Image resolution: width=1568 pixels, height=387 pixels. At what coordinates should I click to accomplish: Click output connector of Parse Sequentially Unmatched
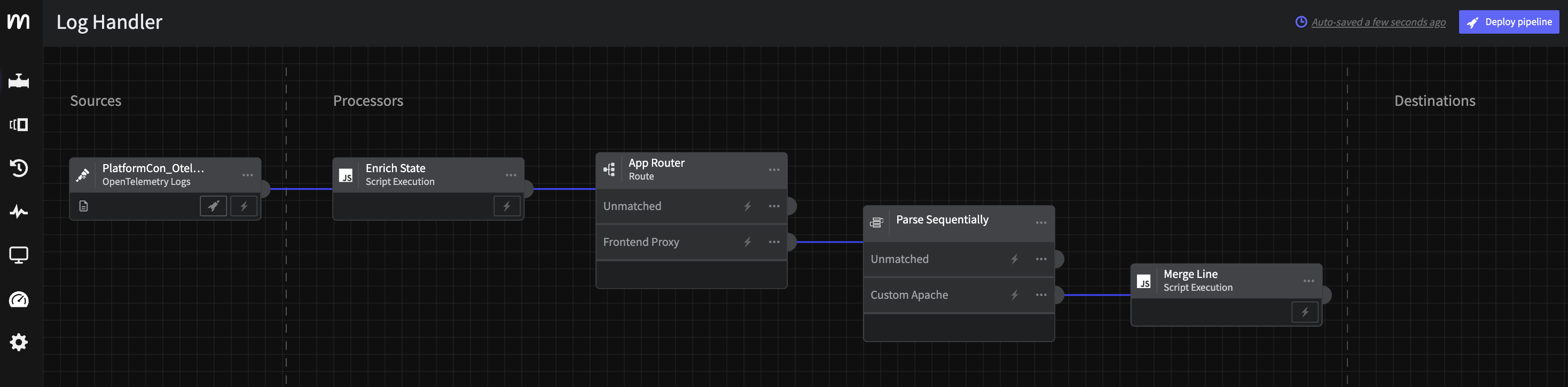pos(1059,259)
